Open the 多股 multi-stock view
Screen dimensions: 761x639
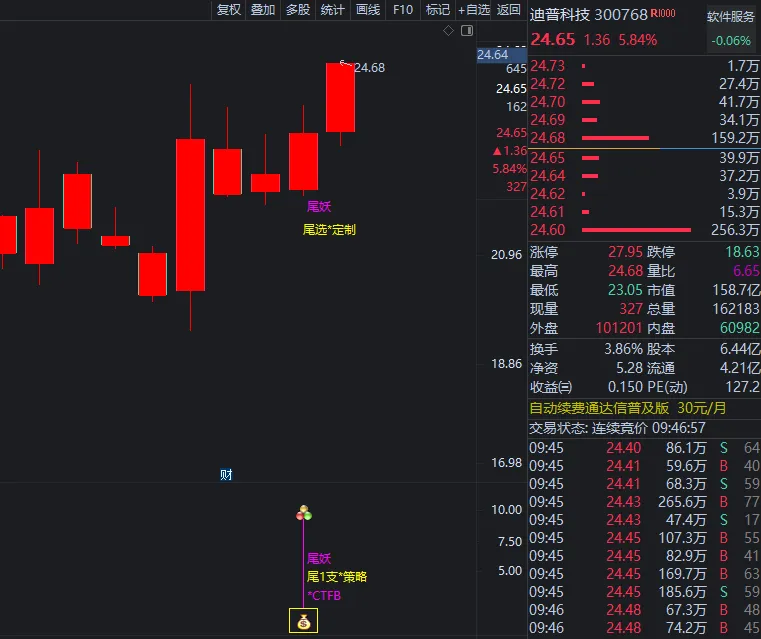click(x=298, y=10)
